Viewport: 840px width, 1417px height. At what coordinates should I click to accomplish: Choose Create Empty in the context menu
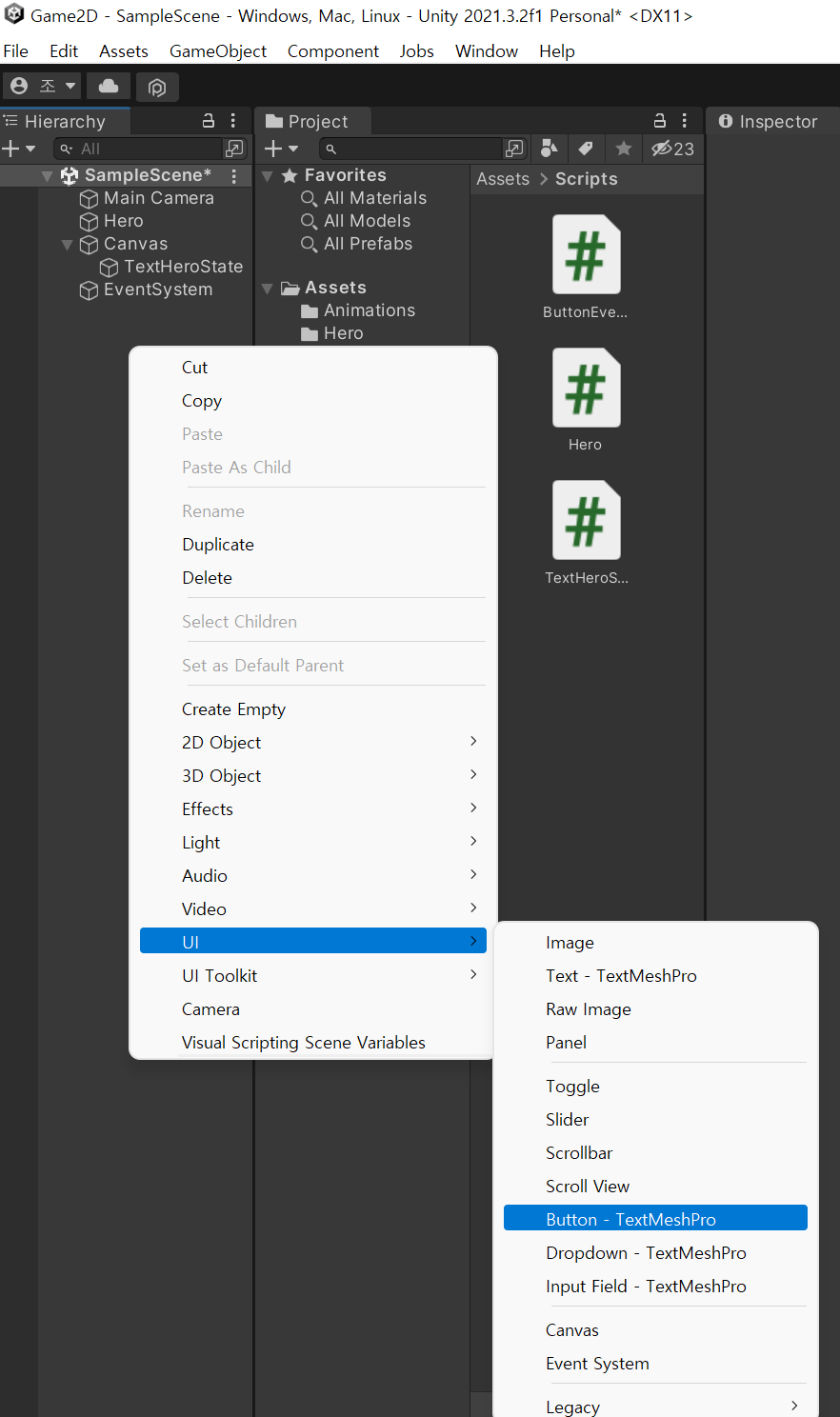[313, 709]
